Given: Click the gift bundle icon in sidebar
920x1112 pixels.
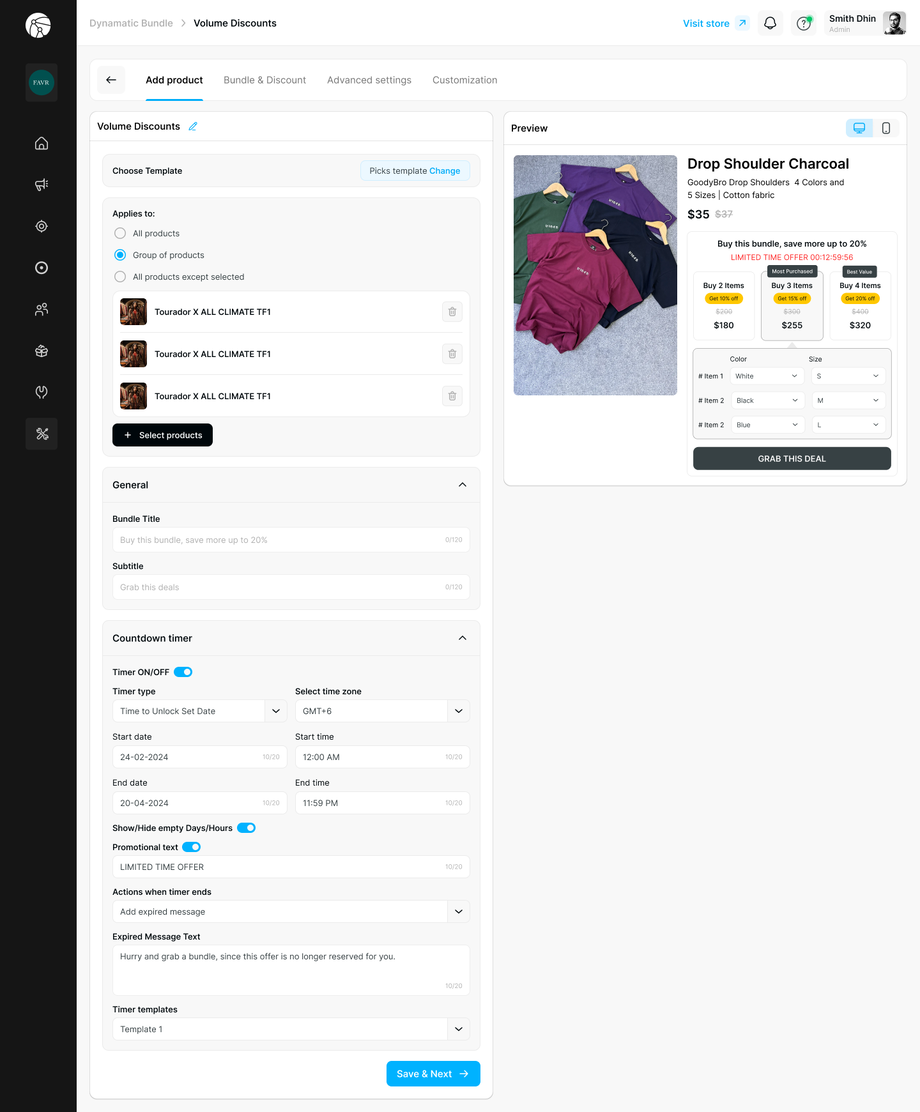Looking at the screenshot, I should click(x=41, y=350).
